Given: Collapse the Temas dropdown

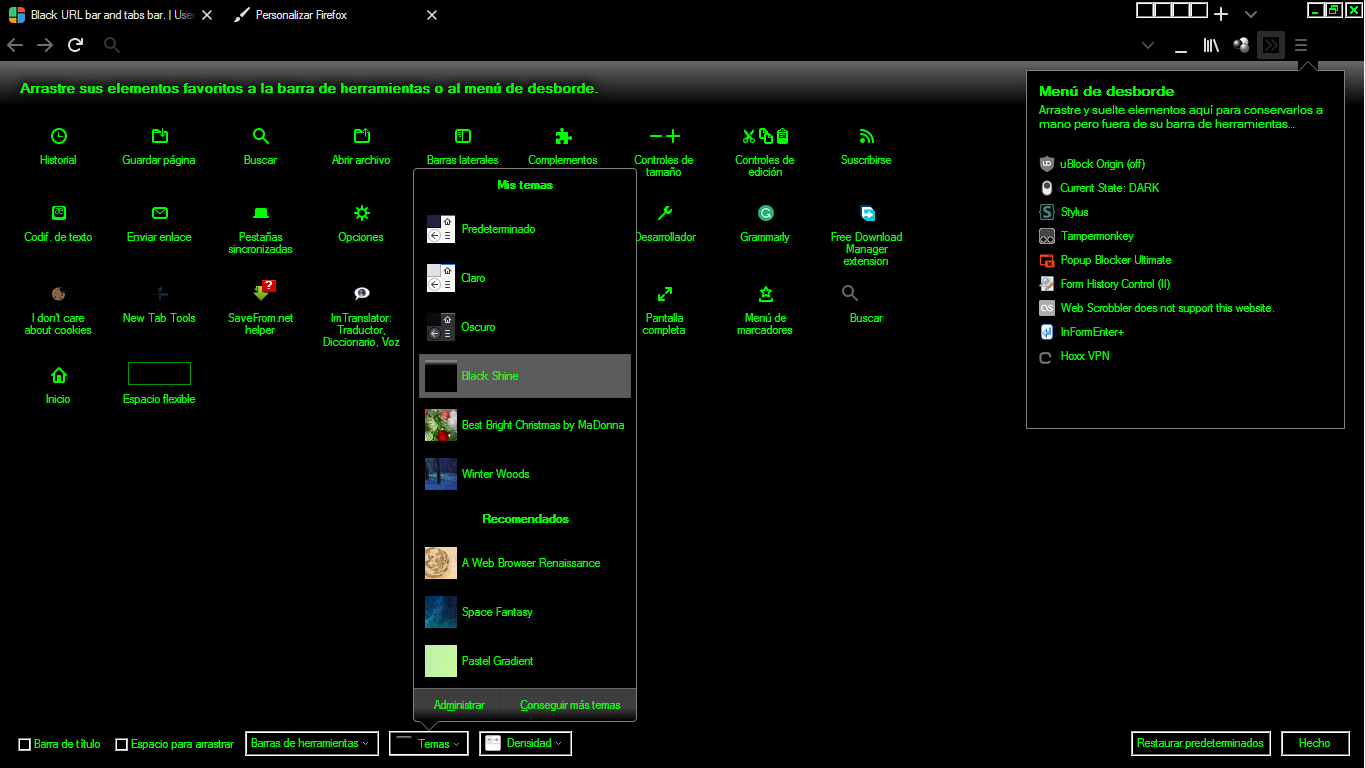Looking at the screenshot, I should [x=428, y=743].
